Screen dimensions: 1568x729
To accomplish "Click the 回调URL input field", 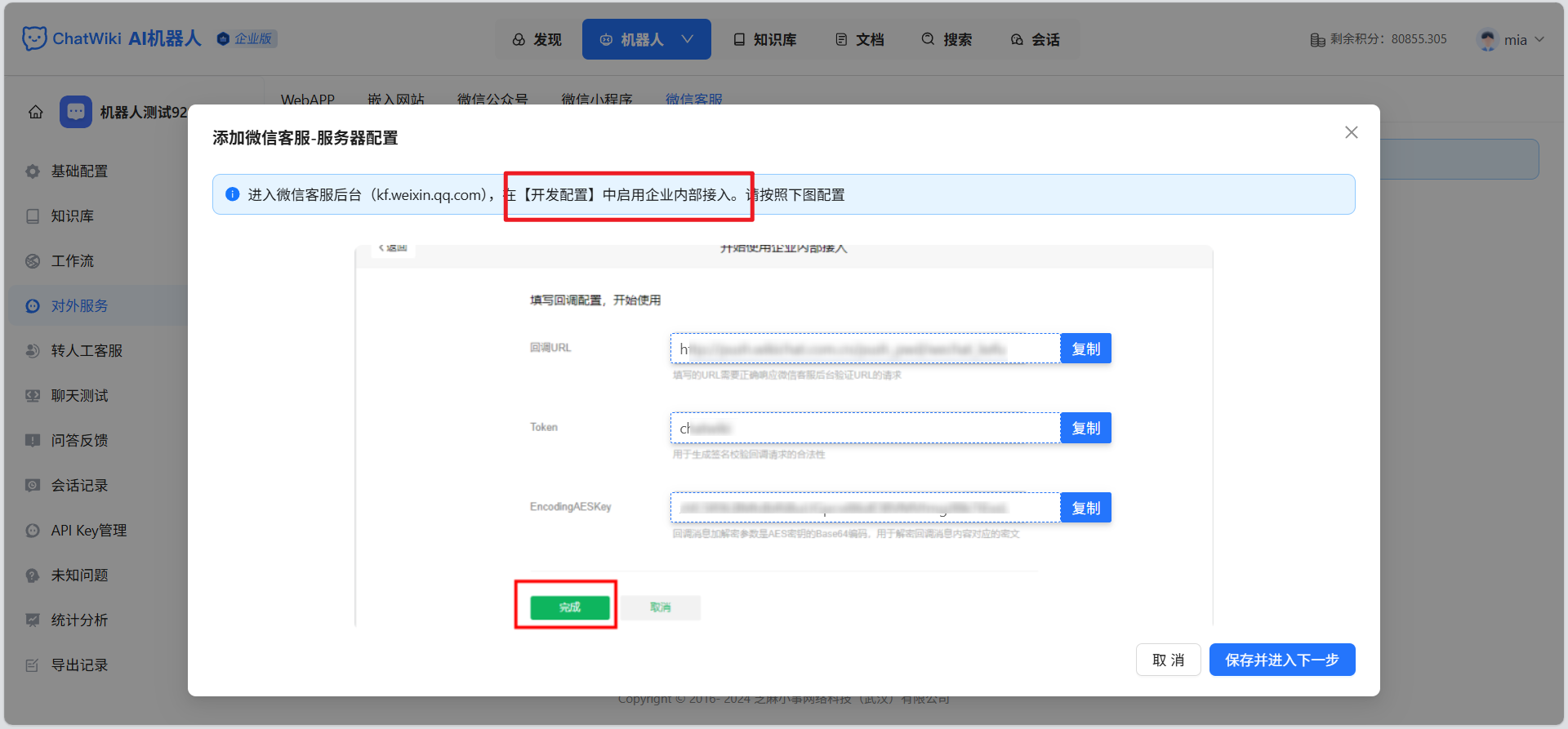I will [866, 349].
